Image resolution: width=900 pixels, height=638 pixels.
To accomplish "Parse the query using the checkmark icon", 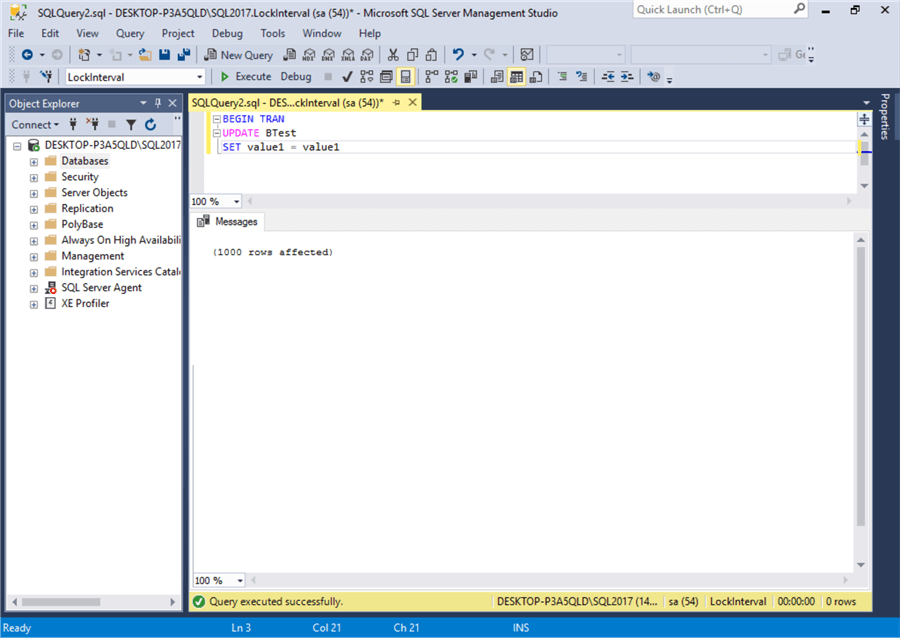I will (349, 76).
